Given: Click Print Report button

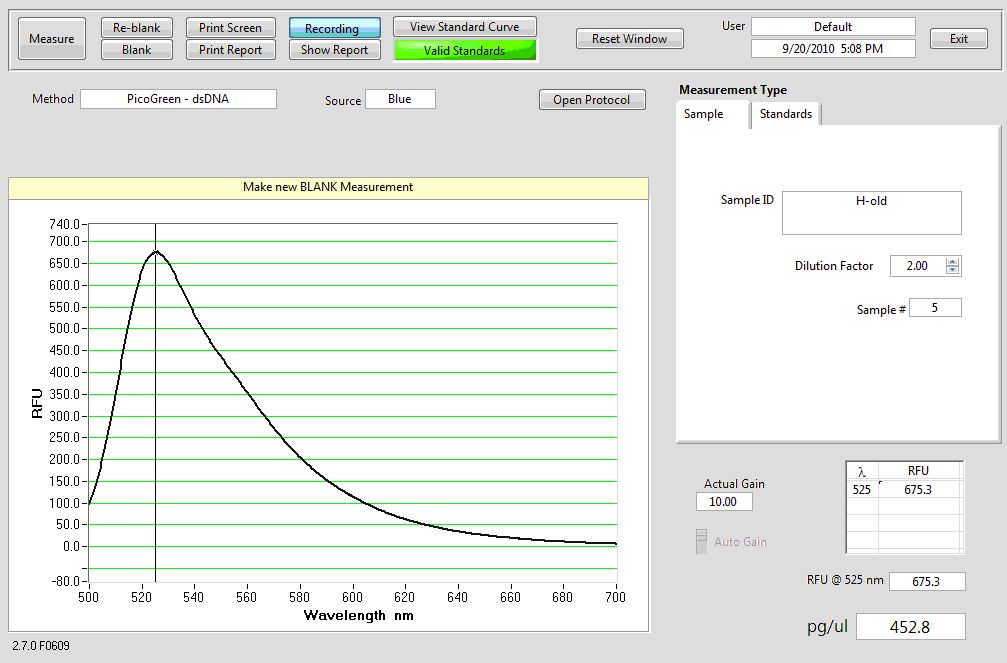Looking at the screenshot, I should coord(231,49).
